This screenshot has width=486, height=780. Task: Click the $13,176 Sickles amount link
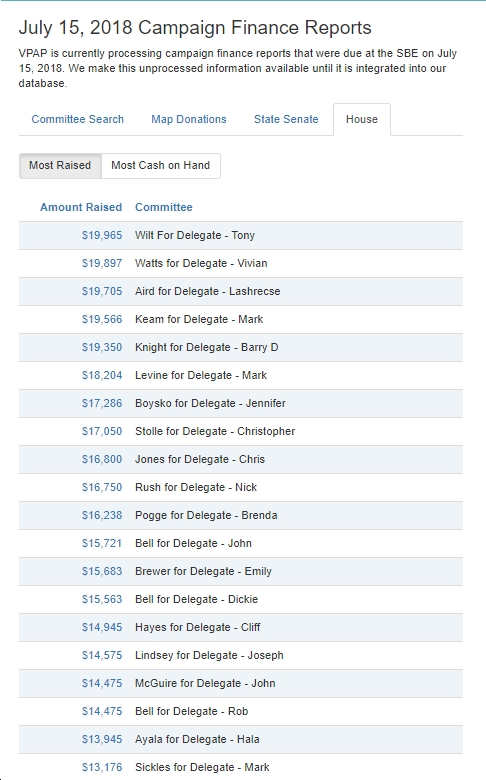tap(101, 767)
